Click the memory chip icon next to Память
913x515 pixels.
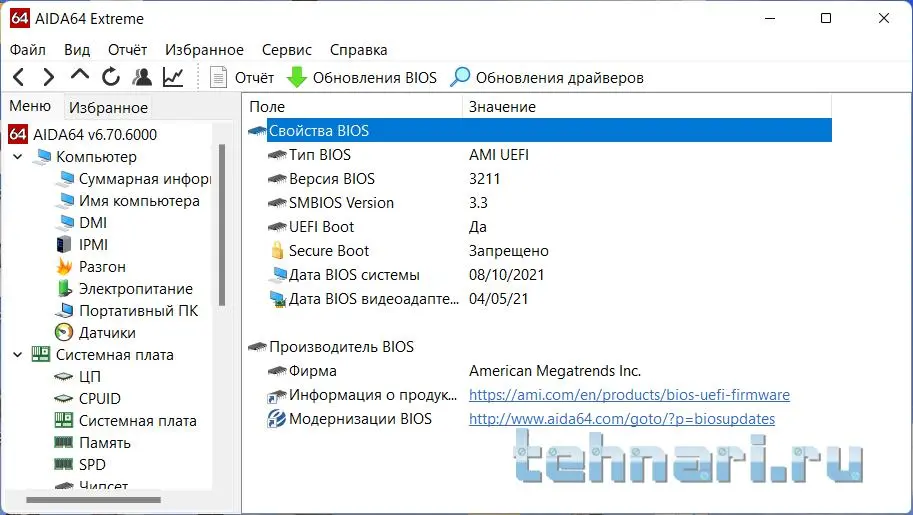point(63,442)
